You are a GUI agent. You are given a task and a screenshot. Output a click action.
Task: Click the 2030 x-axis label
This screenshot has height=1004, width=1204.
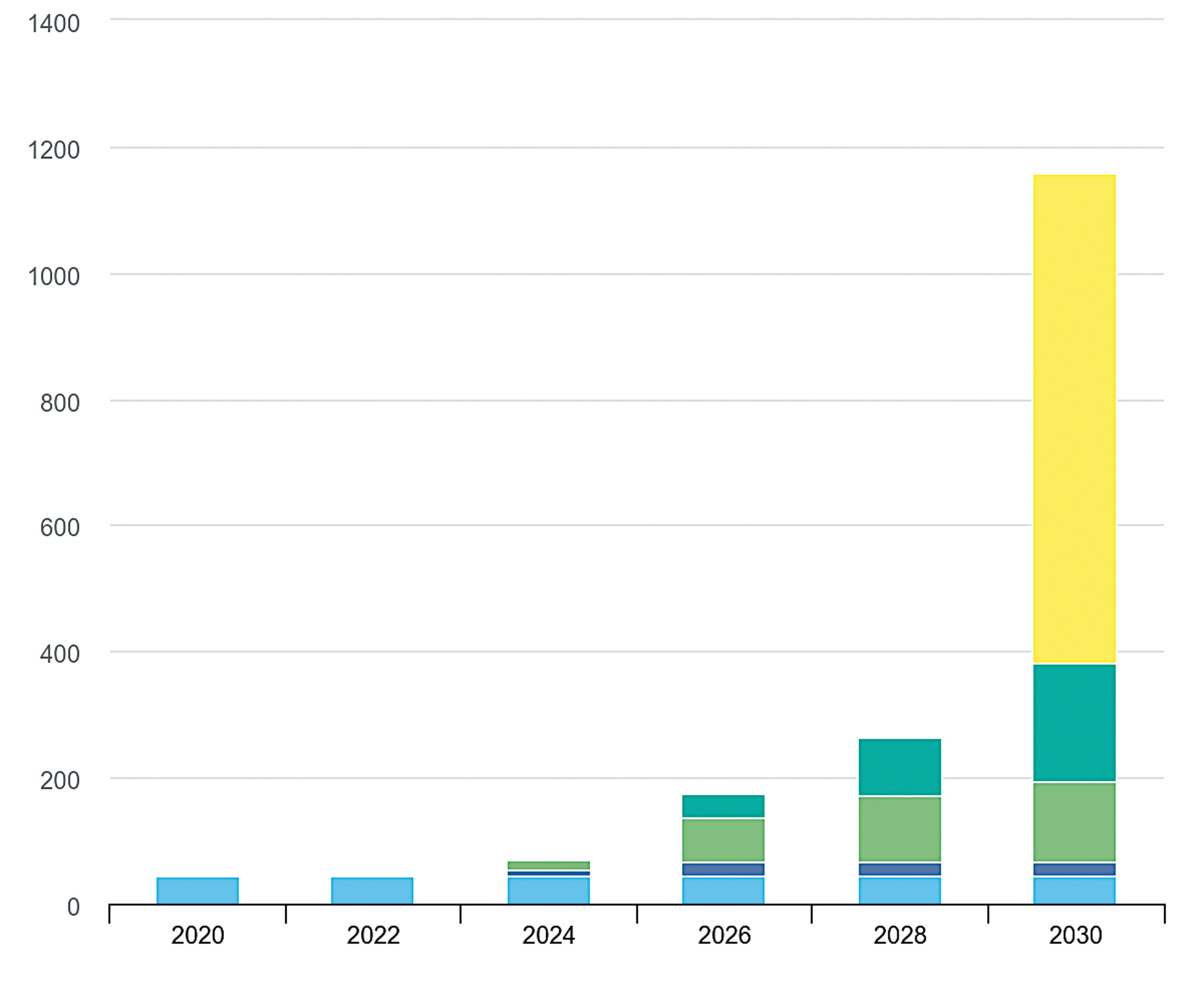click(x=1075, y=935)
